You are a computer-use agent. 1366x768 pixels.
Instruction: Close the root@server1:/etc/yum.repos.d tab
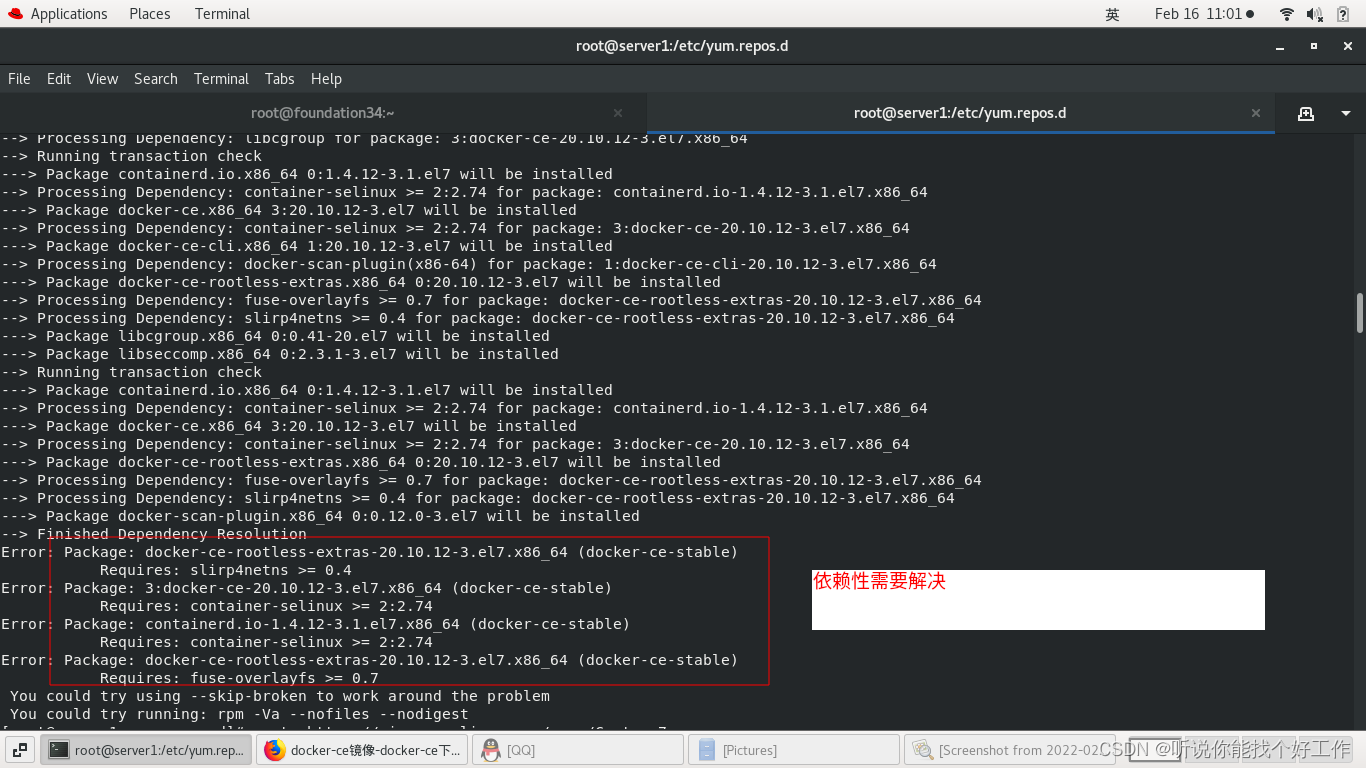tap(1256, 113)
